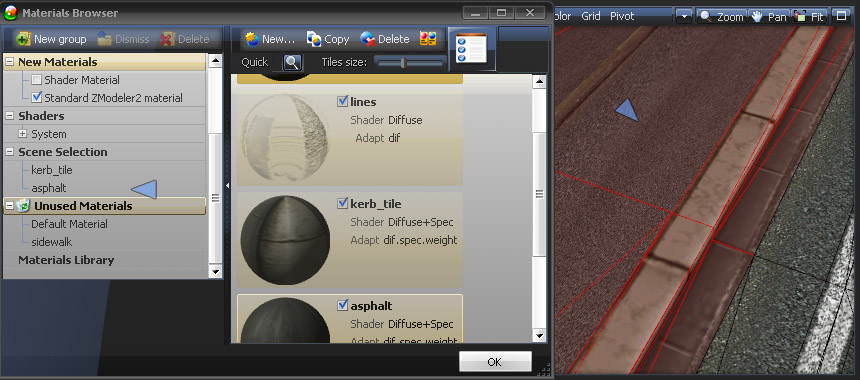Click the Quick search magnifier icon
860x380 pixels.
tap(292, 63)
